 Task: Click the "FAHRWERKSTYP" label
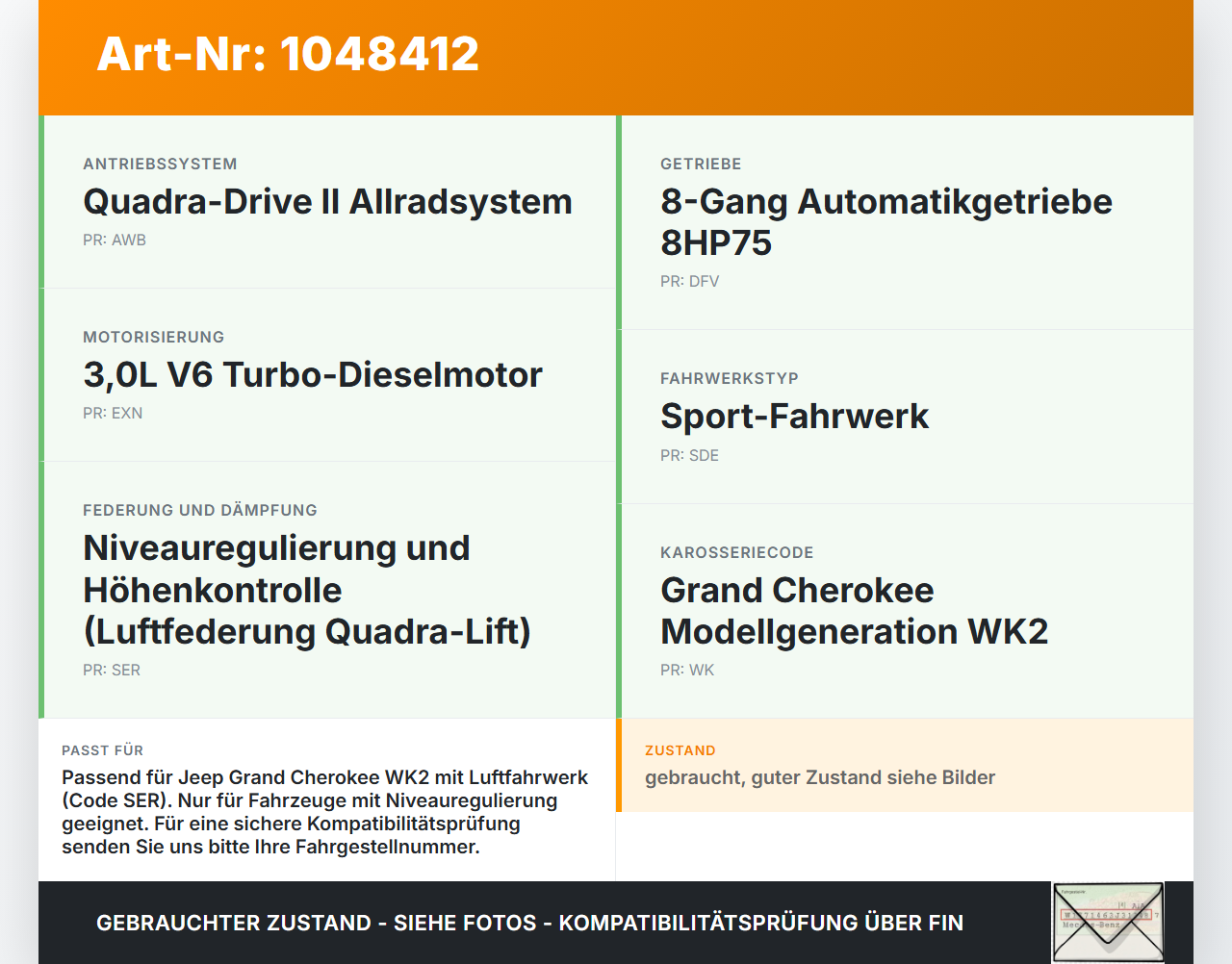coord(730,379)
